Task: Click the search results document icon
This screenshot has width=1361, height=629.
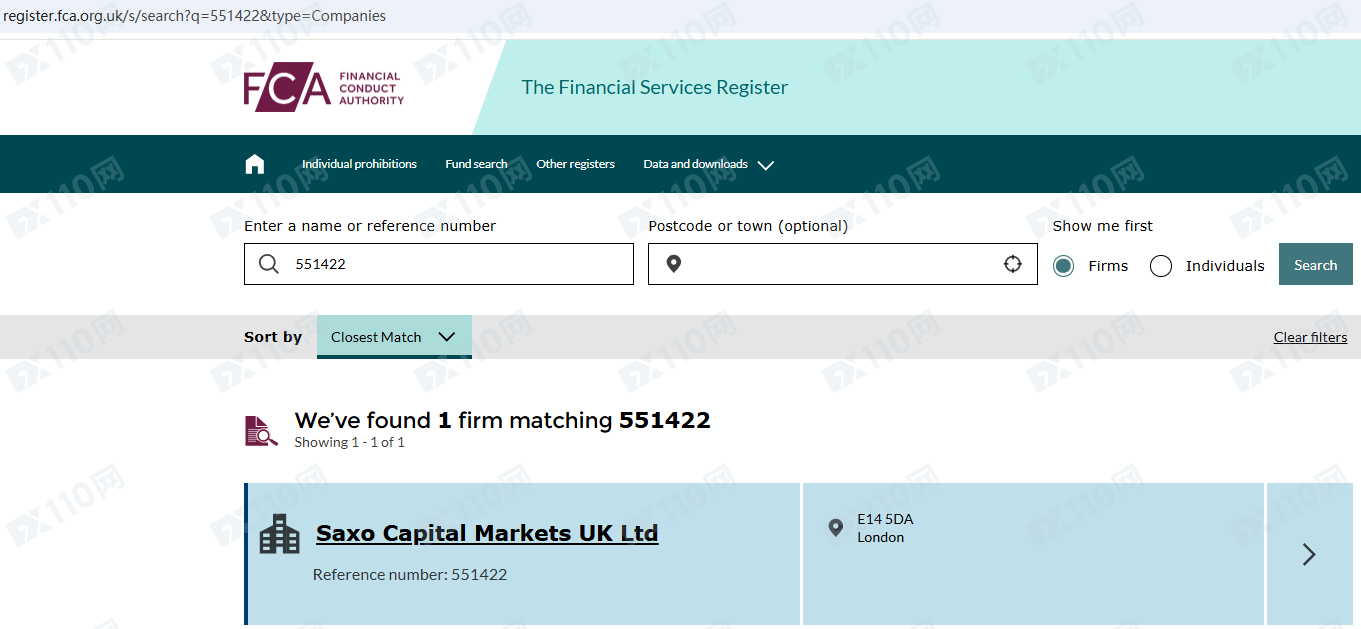Action: (x=261, y=430)
